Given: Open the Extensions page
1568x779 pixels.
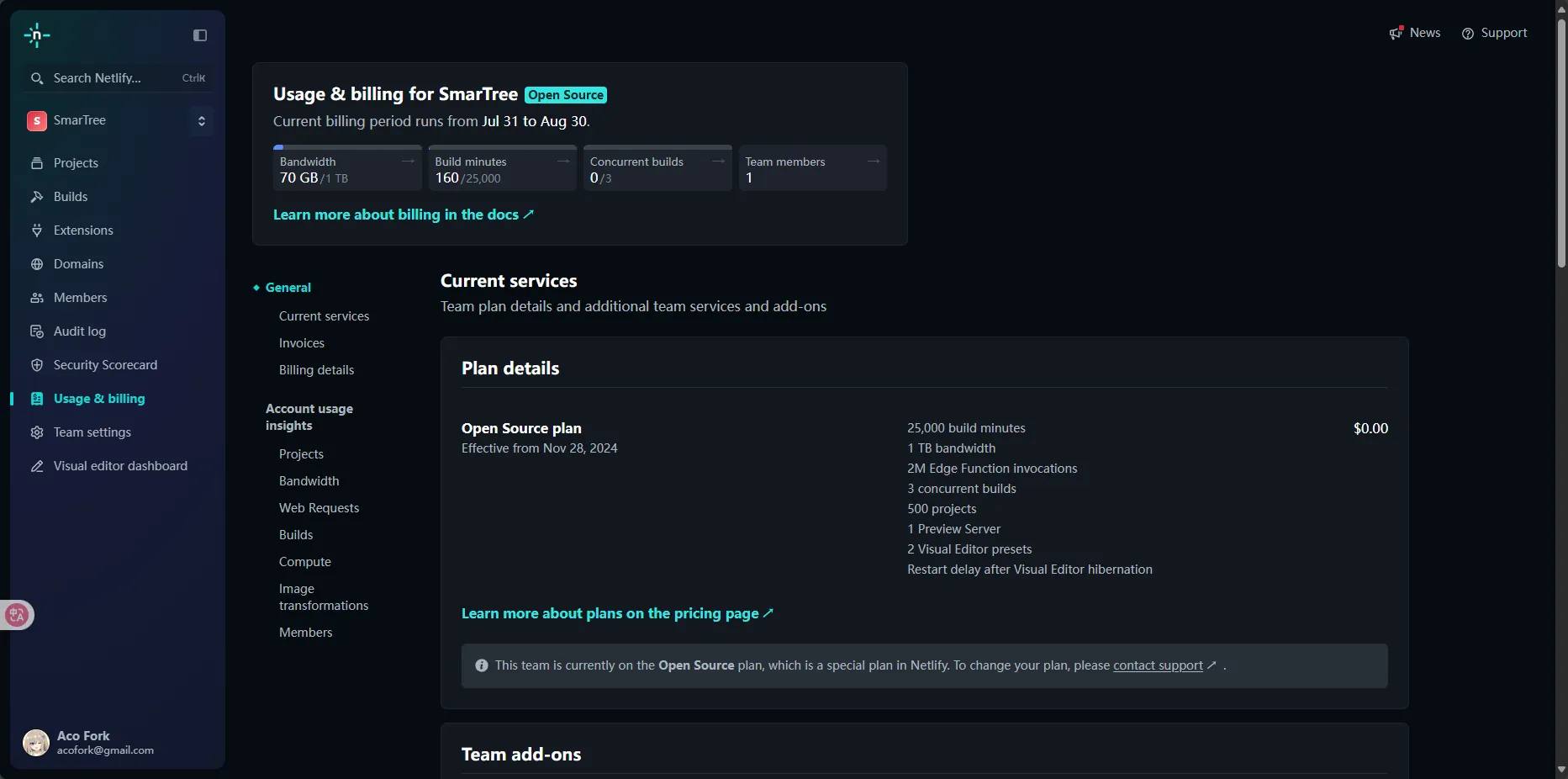Looking at the screenshot, I should pos(83,231).
